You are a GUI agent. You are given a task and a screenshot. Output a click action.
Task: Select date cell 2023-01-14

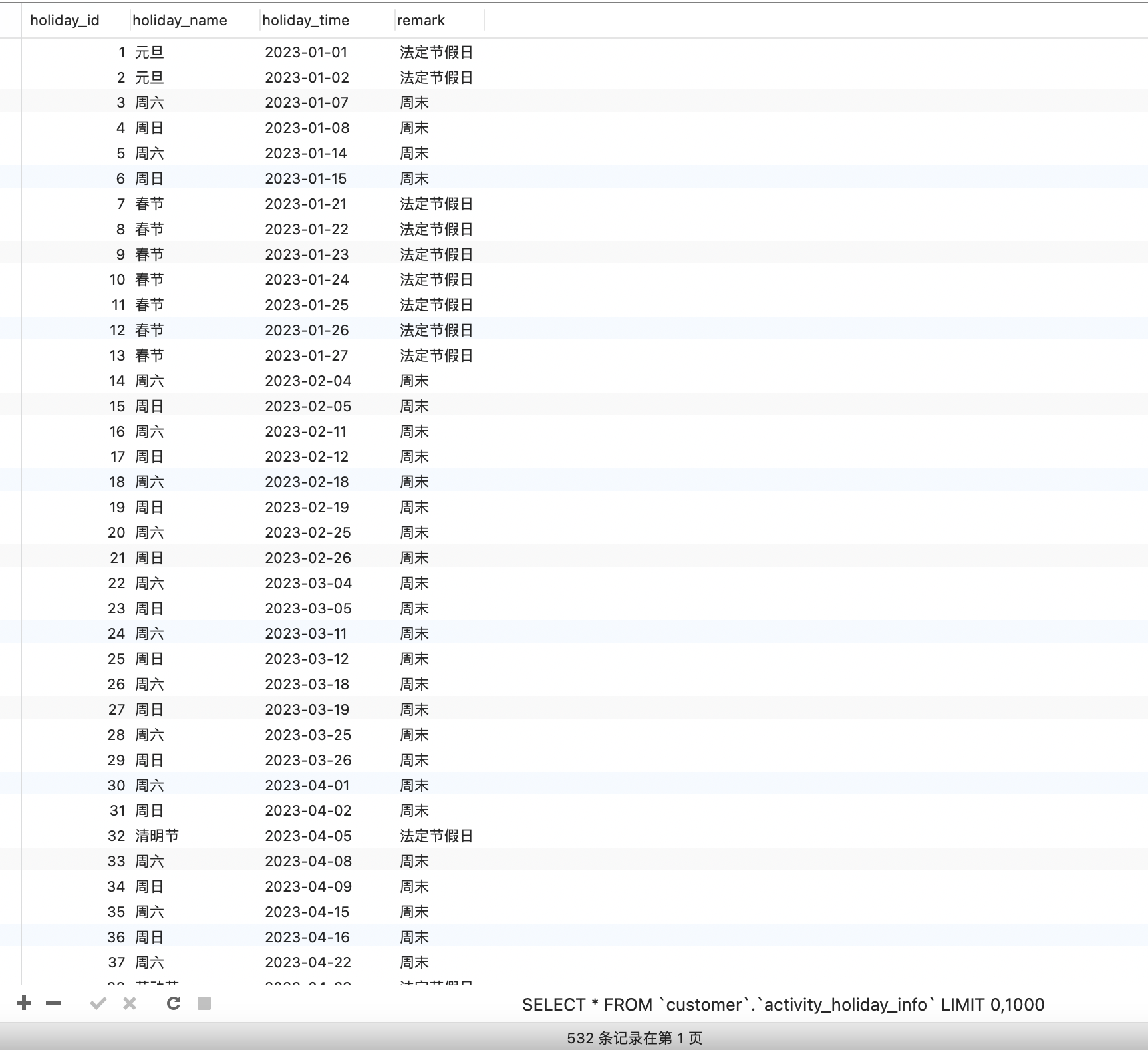pyautogui.click(x=306, y=153)
